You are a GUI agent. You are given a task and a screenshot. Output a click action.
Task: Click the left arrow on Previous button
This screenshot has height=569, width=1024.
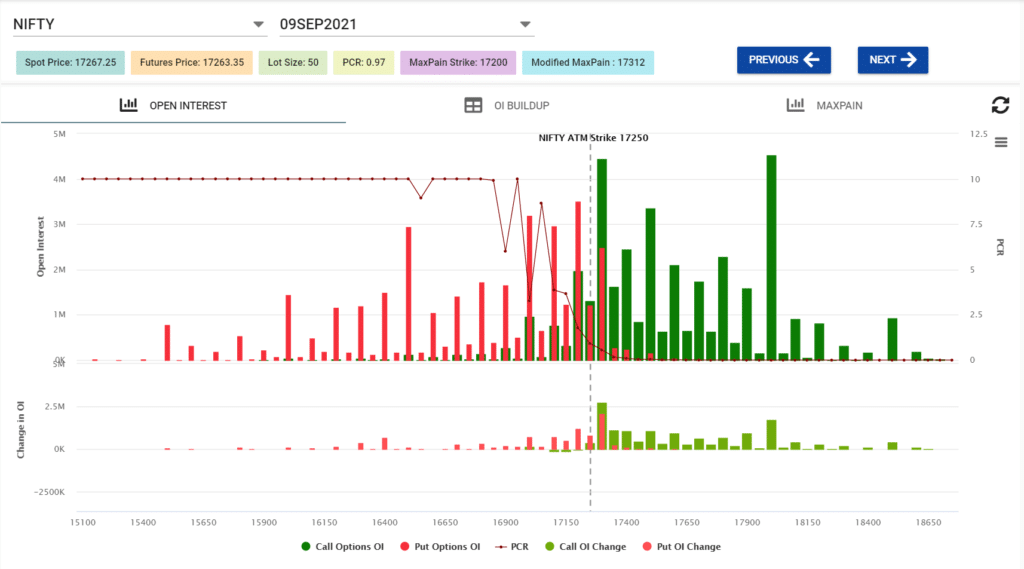811,60
